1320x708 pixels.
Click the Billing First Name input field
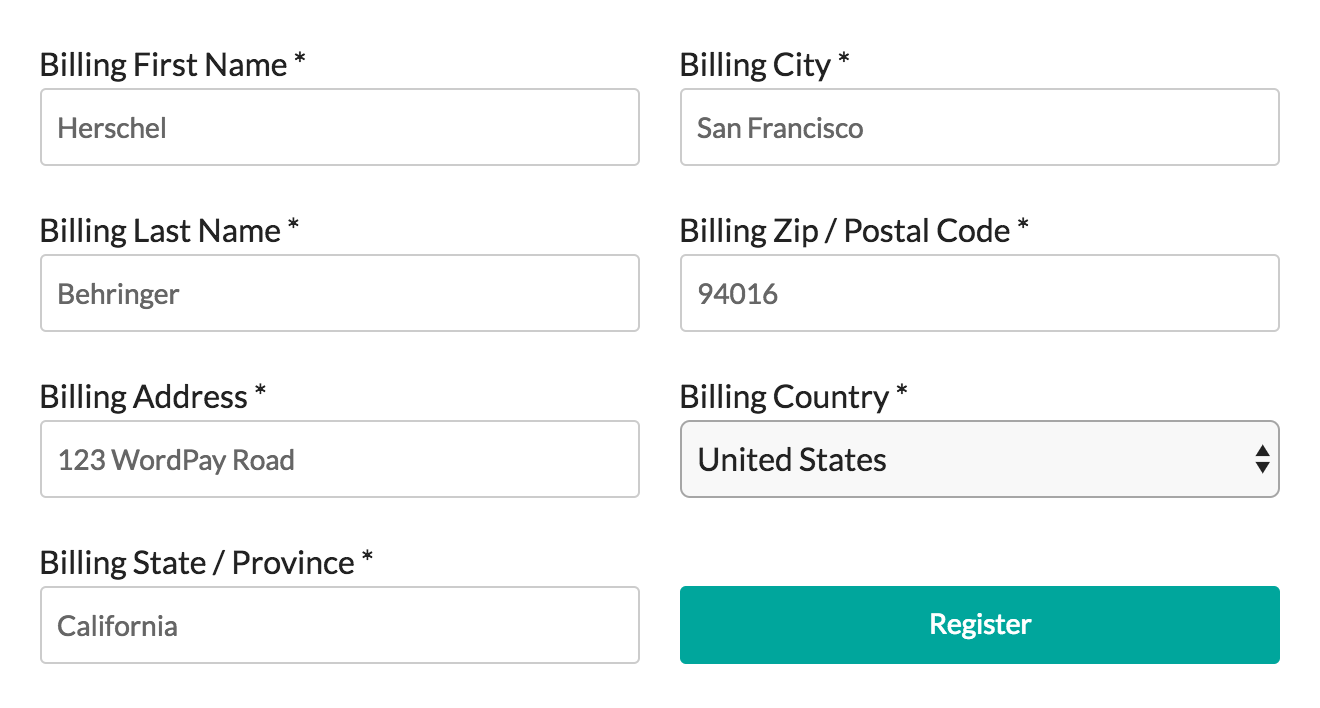pos(339,128)
